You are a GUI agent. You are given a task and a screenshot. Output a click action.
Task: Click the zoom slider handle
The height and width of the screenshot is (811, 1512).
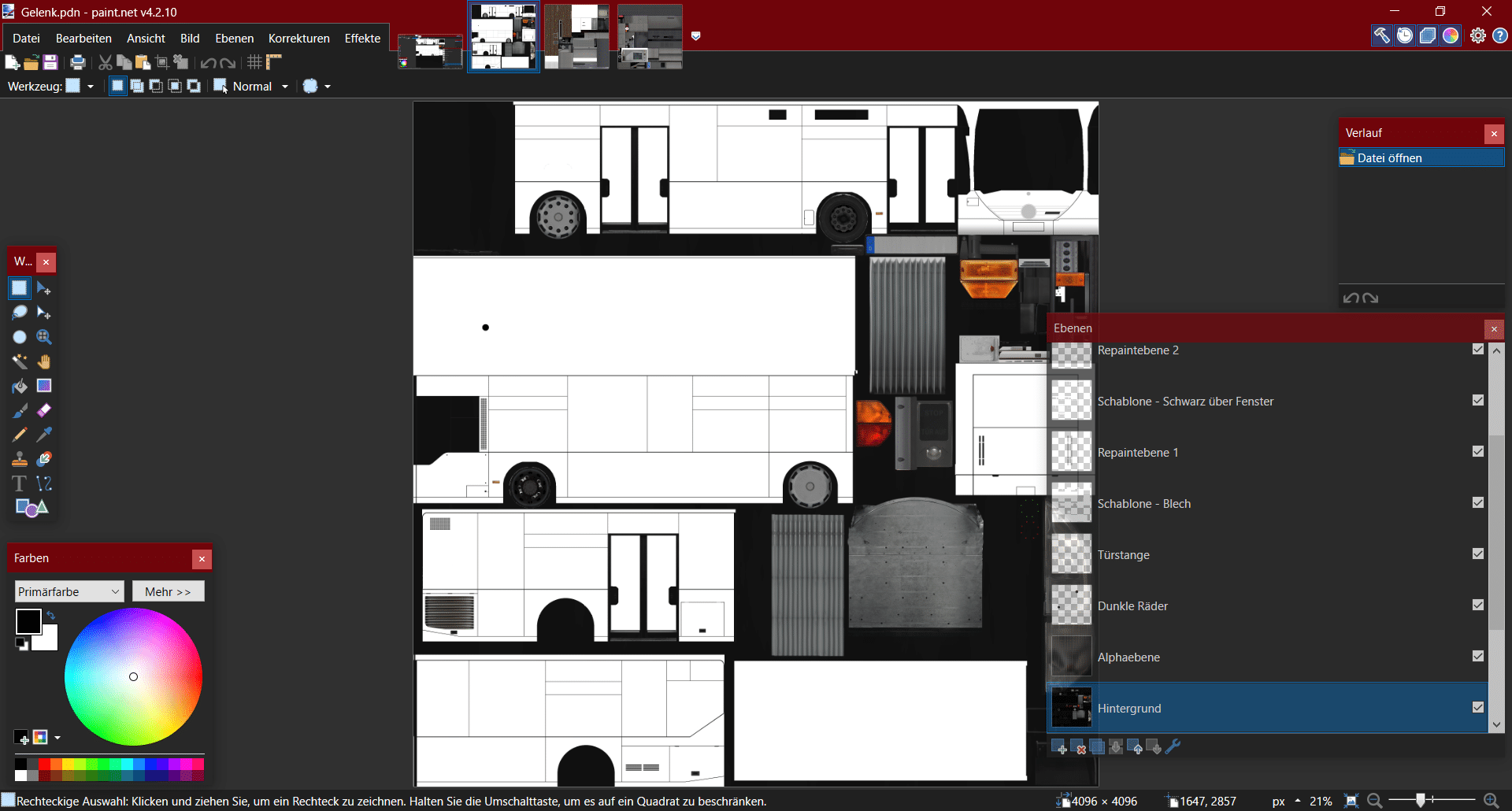pos(1421,801)
